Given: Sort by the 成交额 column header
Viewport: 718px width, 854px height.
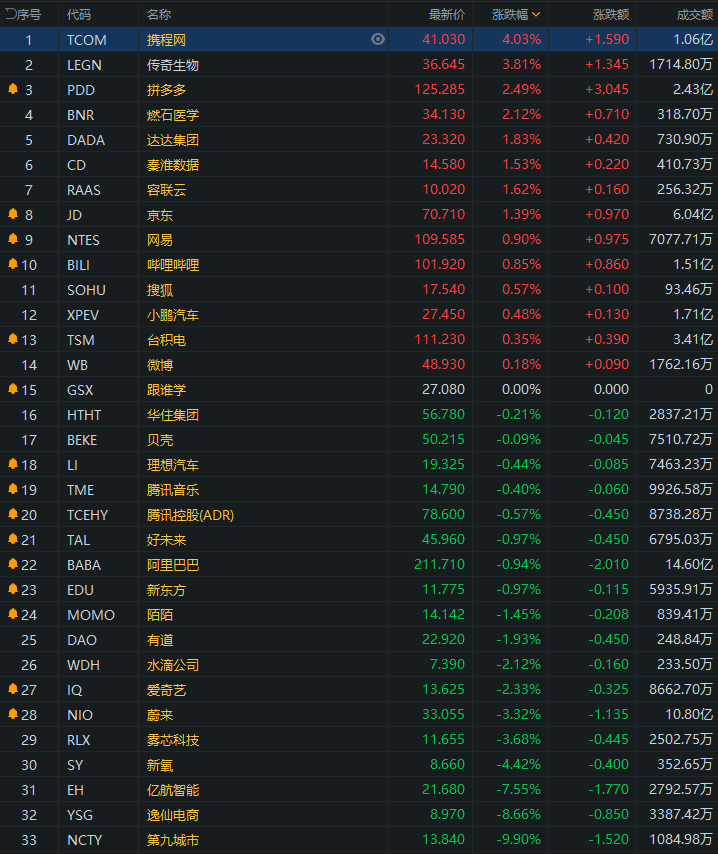Looking at the screenshot, I should 695,15.
